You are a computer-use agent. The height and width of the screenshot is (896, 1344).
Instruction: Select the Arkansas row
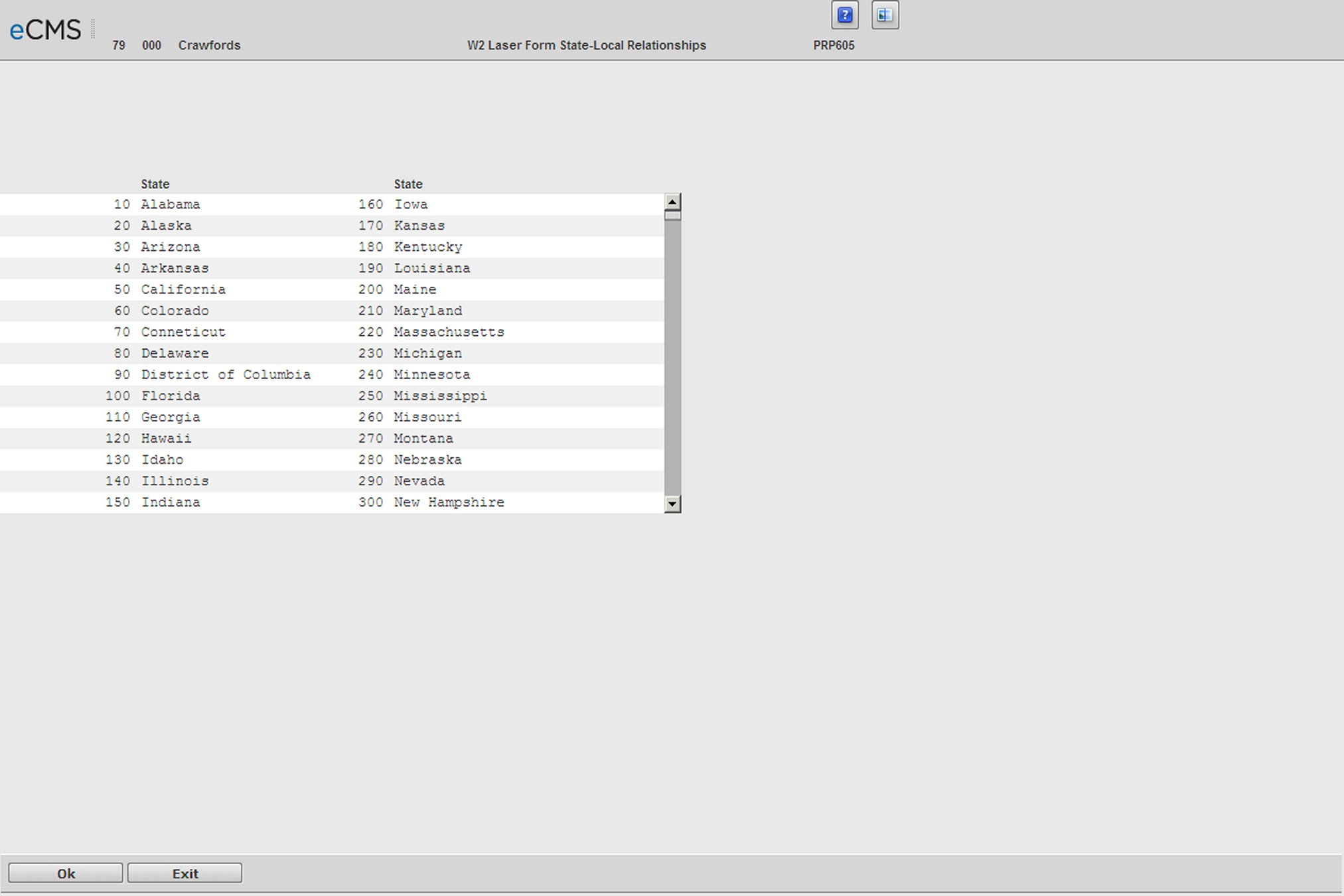(175, 268)
